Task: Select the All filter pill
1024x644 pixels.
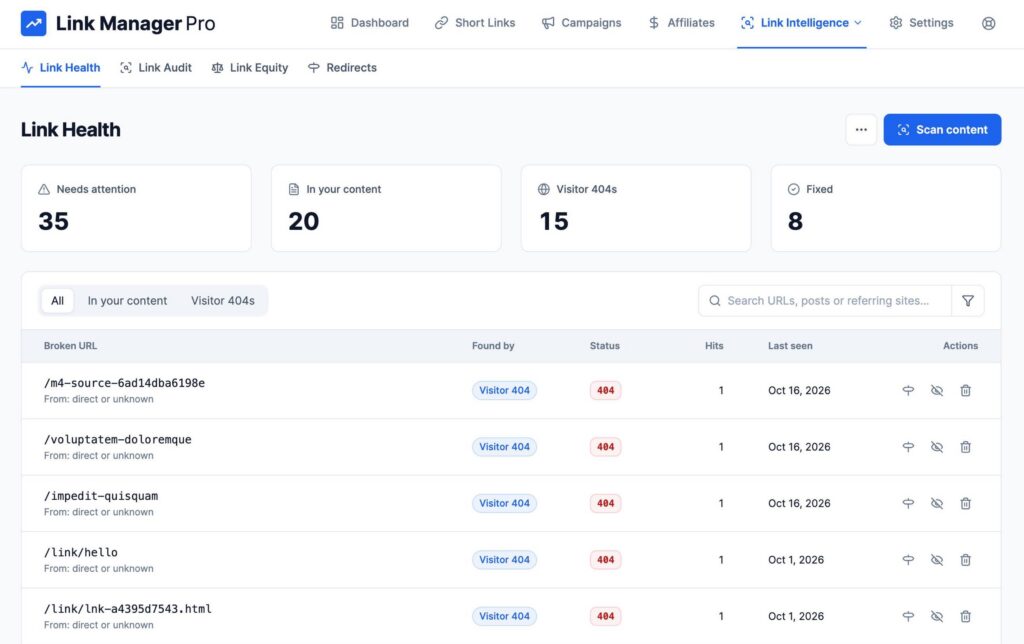Action: pos(57,300)
